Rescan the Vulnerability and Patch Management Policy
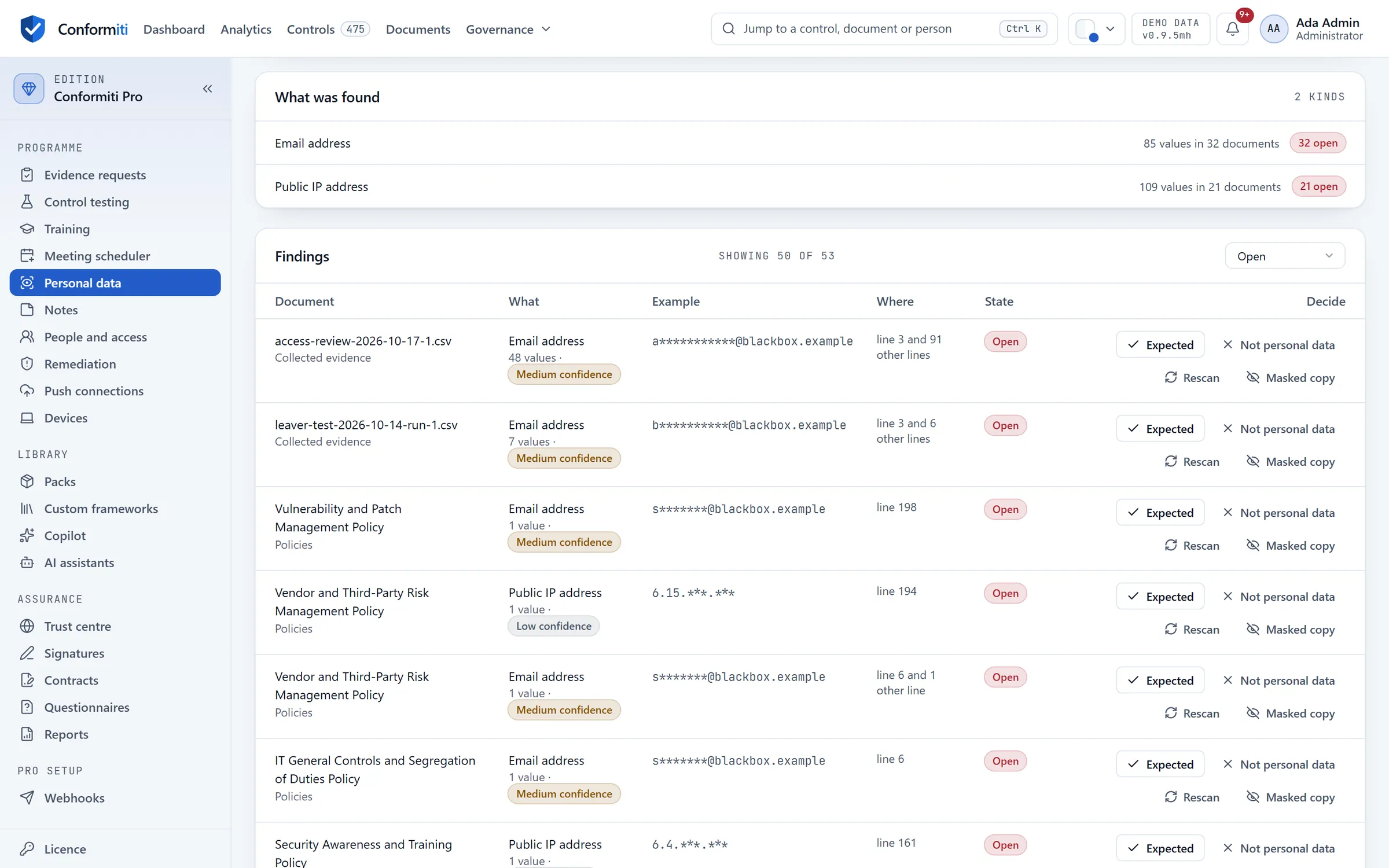The image size is (1389, 868). (1192, 546)
